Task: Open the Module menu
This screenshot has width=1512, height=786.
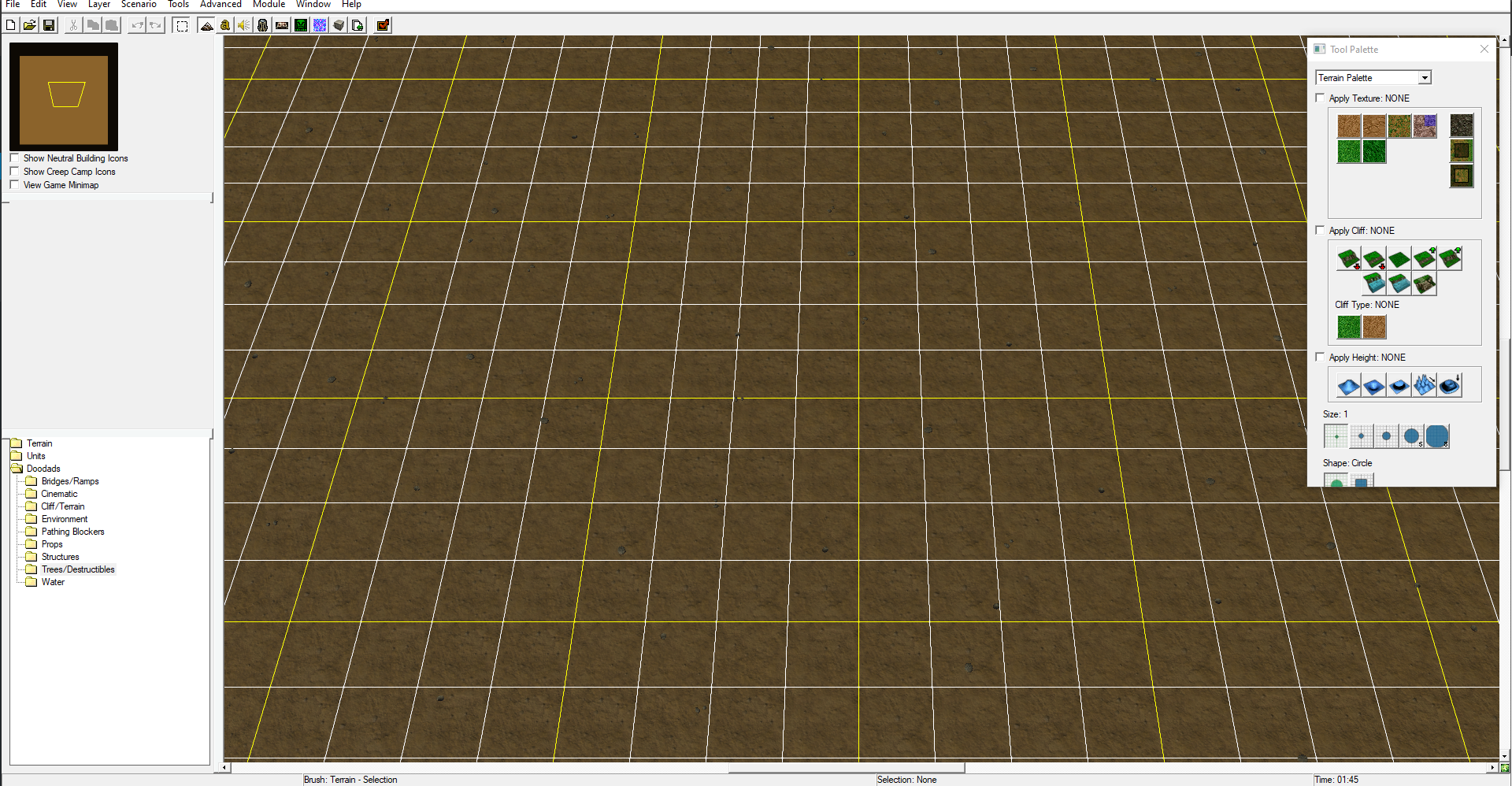Action: [269, 4]
